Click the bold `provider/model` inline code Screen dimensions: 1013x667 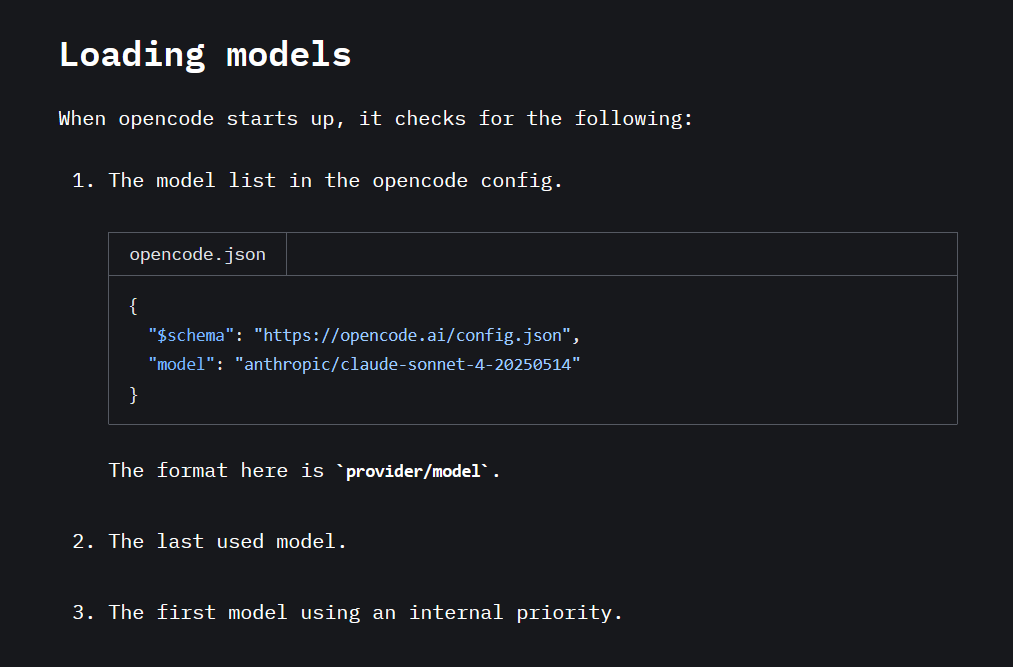[412, 471]
